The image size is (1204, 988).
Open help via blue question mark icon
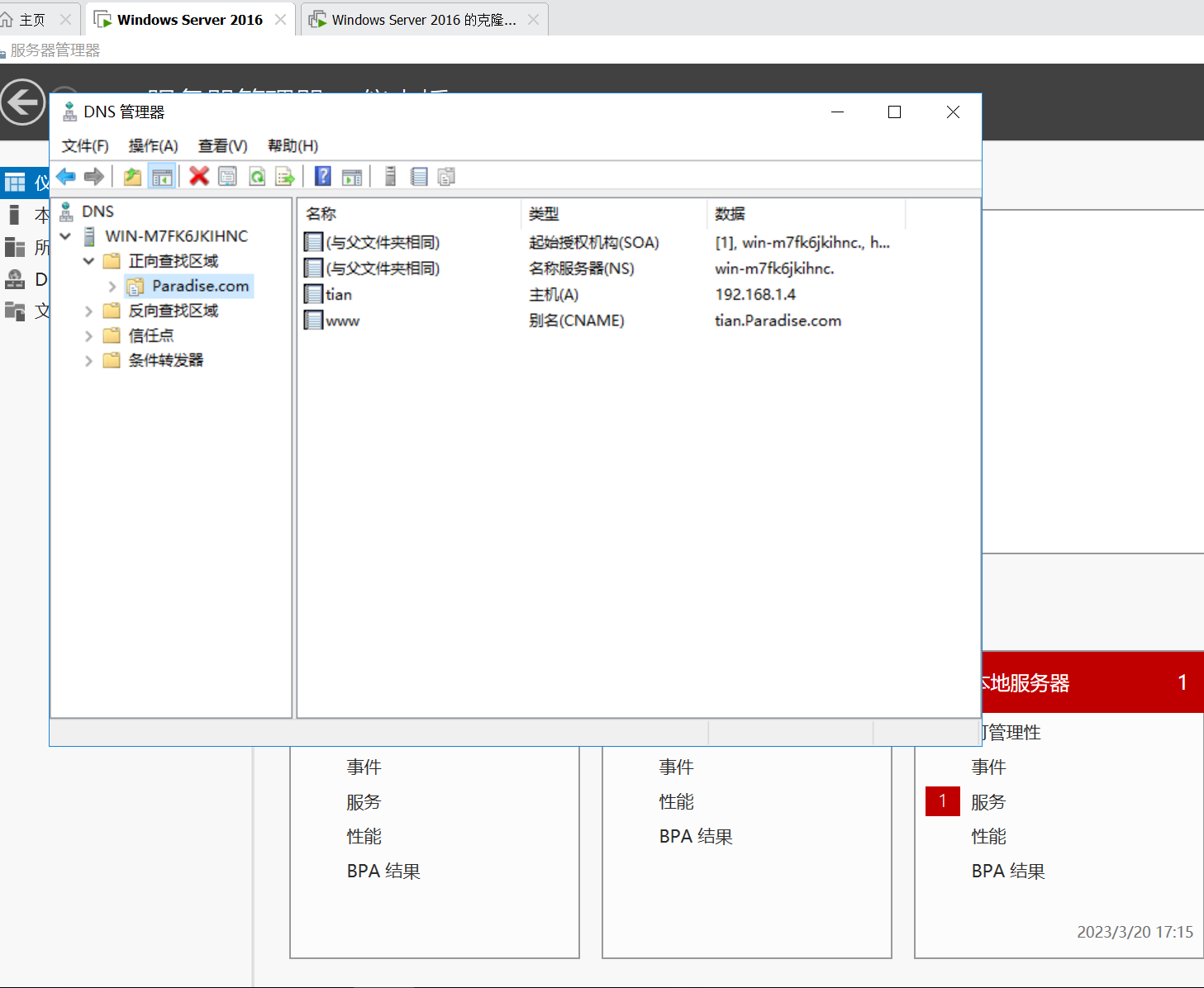tap(323, 176)
